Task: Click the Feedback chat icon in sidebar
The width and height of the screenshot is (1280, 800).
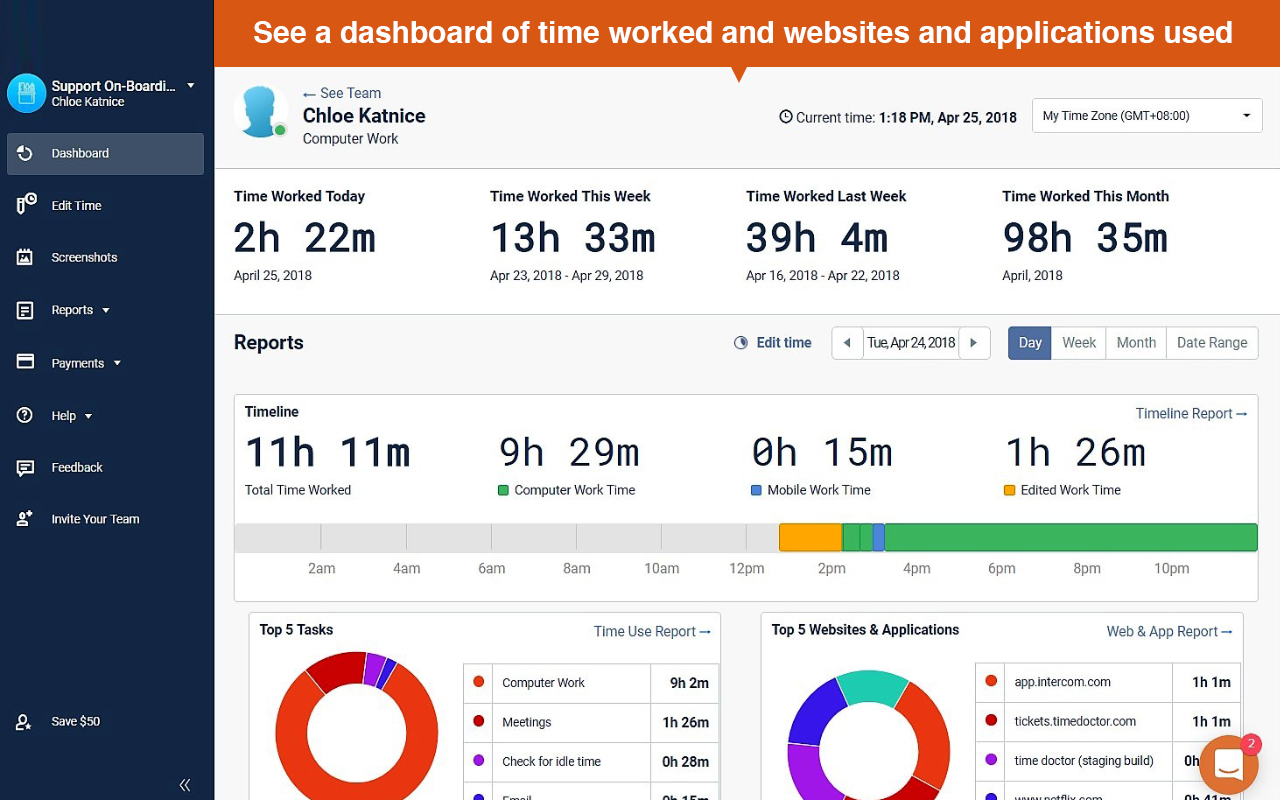Action: [x=26, y=467]
